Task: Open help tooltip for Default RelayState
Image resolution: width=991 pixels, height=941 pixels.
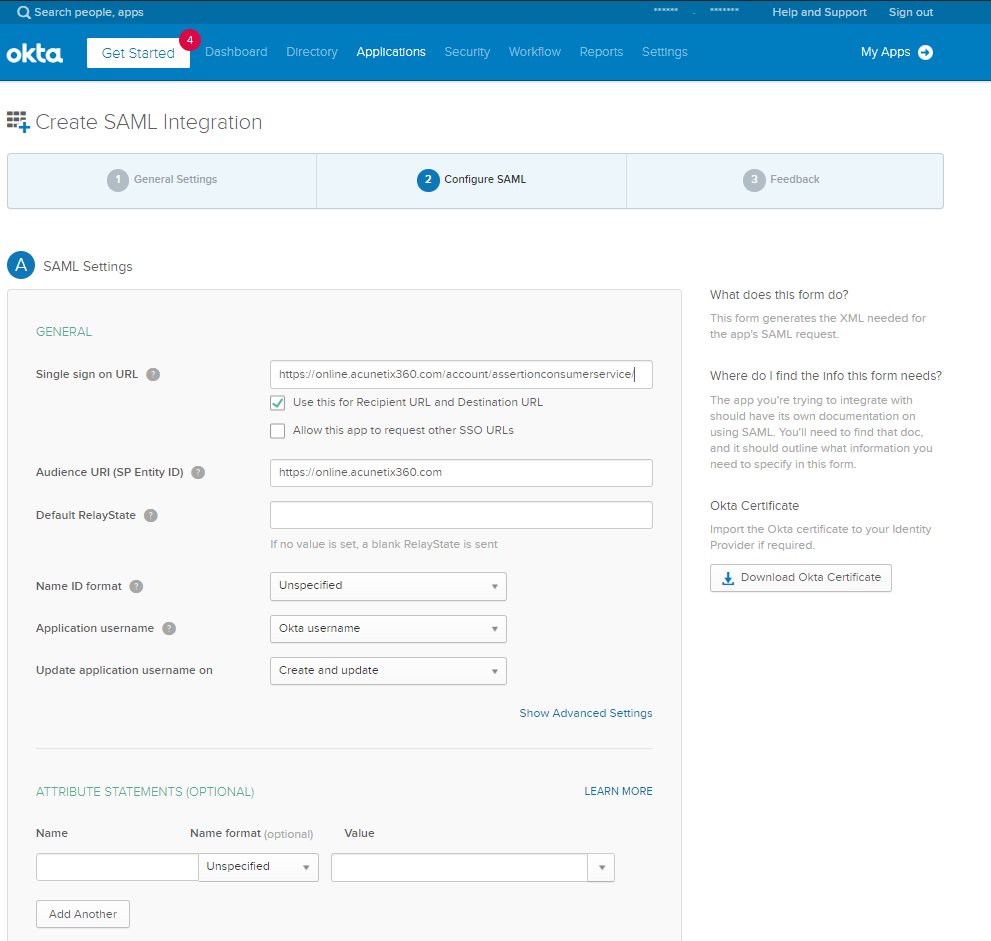Action: (x=150, y=516)
